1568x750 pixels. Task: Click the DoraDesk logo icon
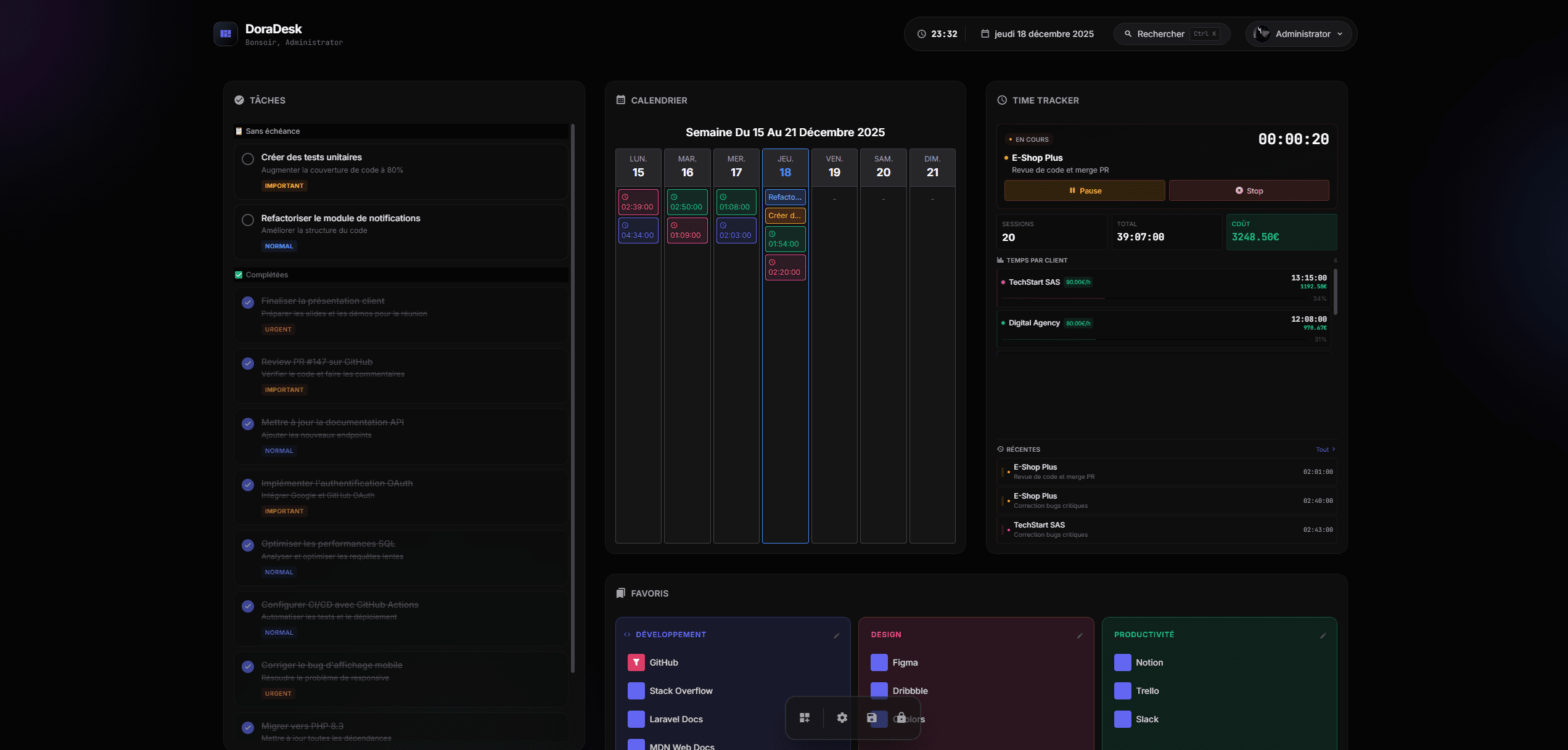pos(226,34)
